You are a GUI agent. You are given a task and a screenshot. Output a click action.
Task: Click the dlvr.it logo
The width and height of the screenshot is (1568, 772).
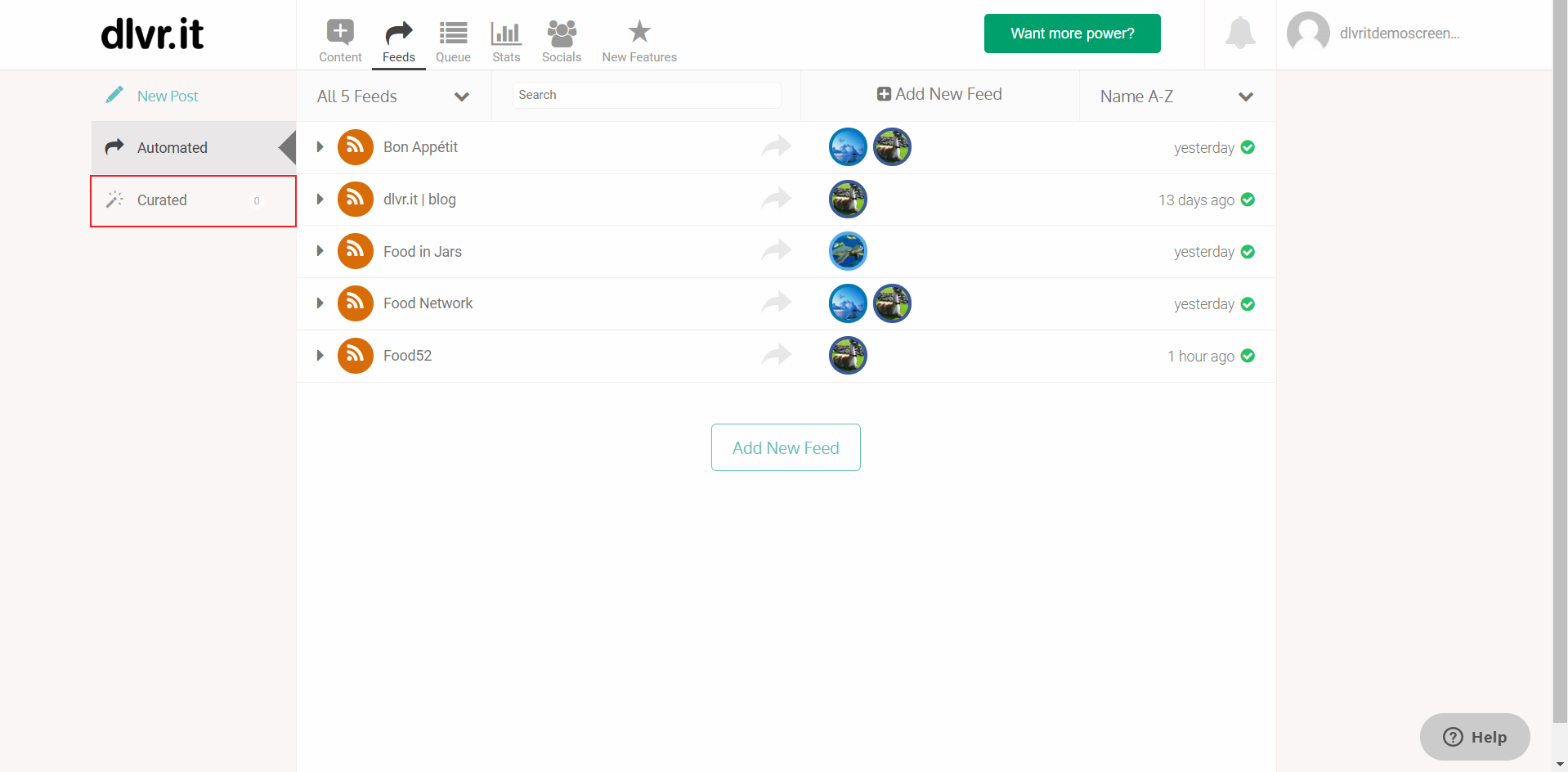[x=152, y=34]
